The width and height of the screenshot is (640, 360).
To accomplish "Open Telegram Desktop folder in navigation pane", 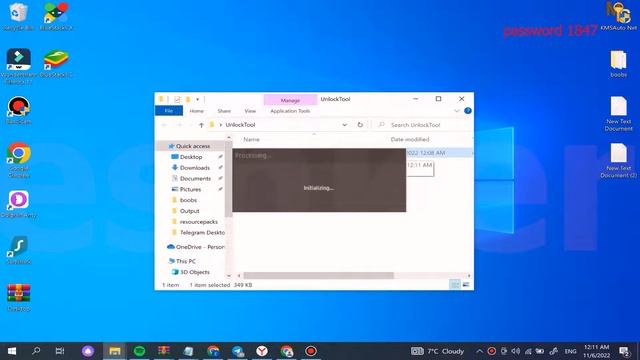I will [202, 232].
